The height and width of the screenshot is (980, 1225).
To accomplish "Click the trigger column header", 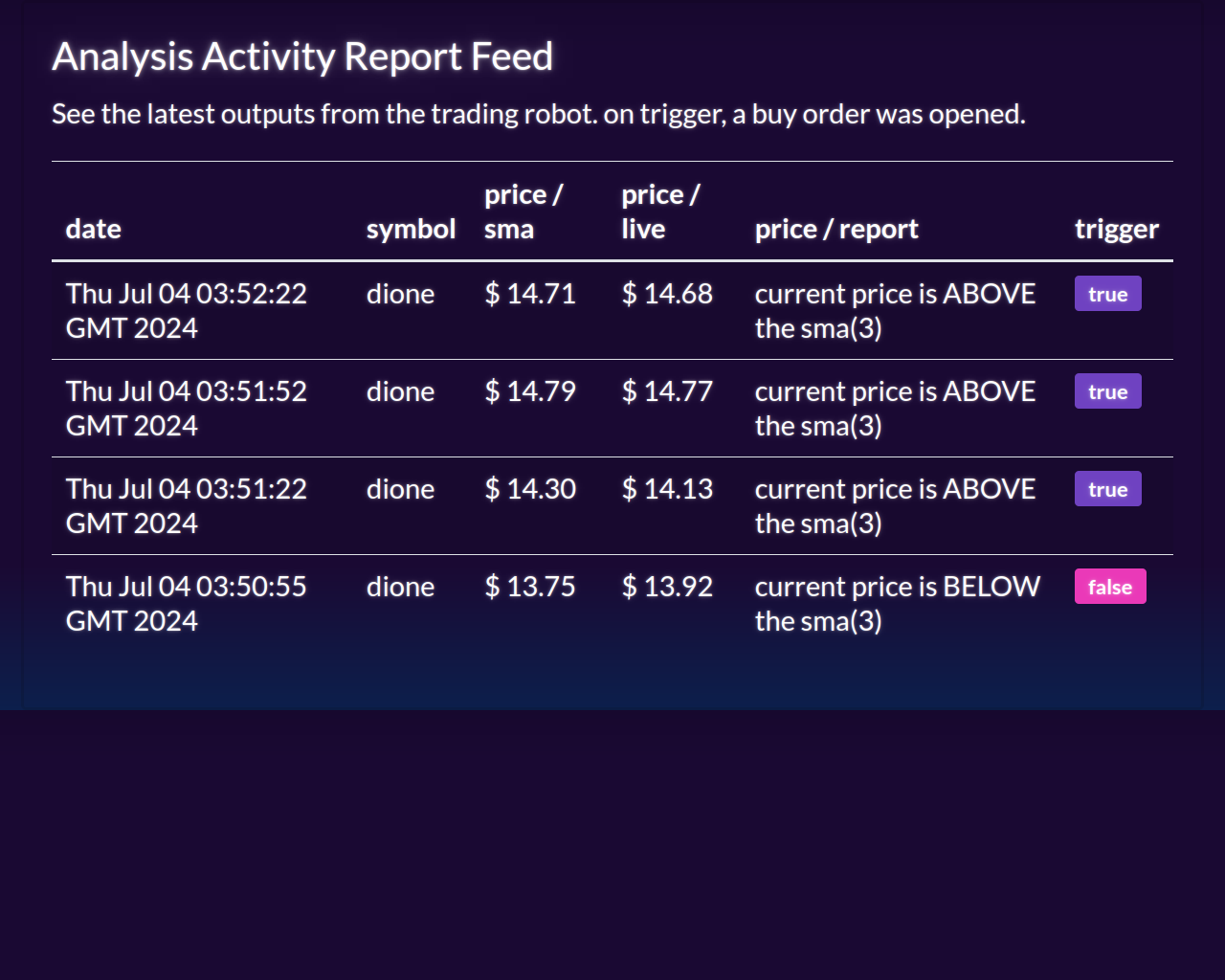I will point(1116,229).
